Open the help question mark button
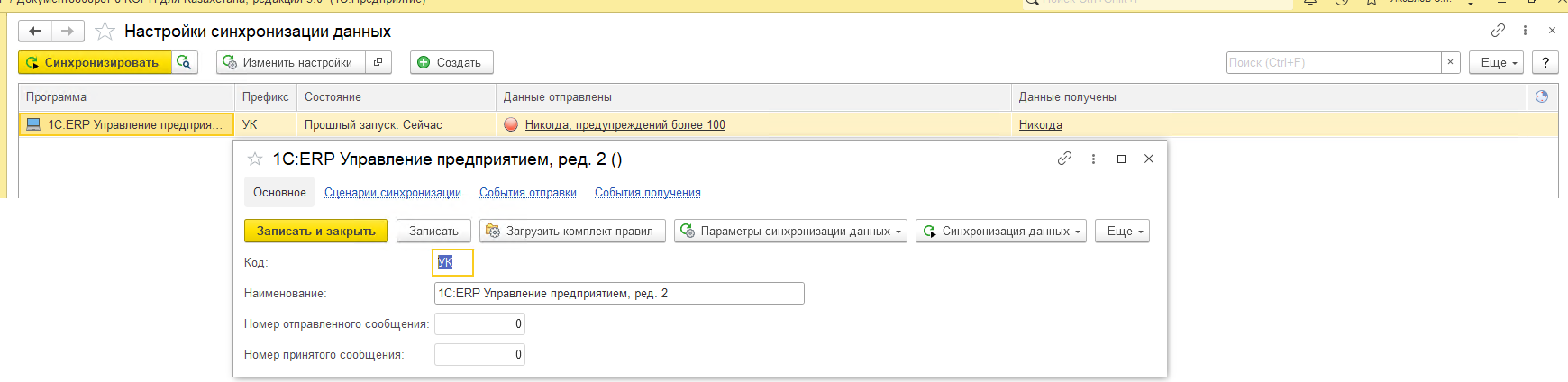Image resolution: width=1568 pixels, height=382 pixels. pos(1545,62)
